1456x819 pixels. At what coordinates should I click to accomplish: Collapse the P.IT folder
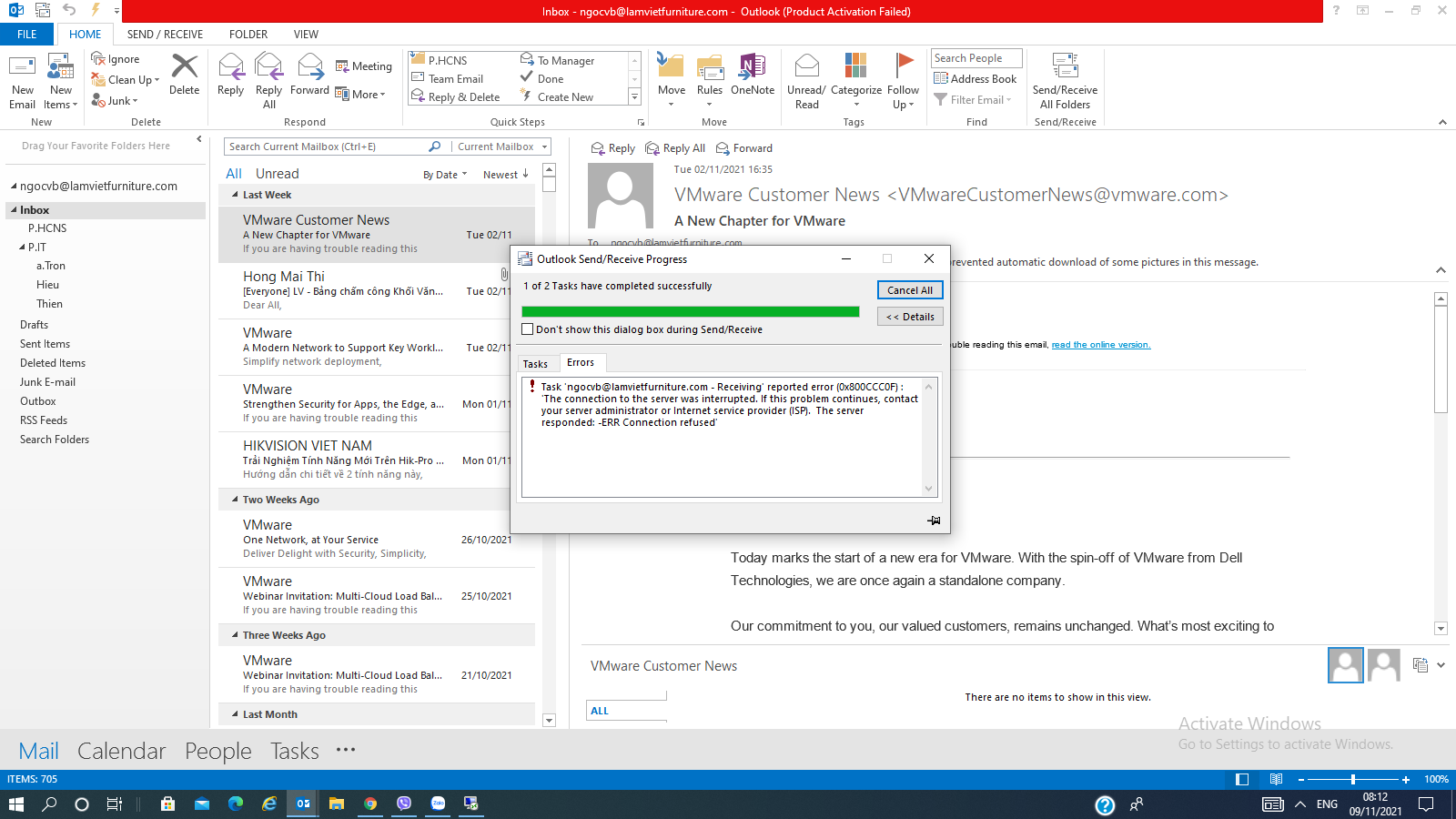coord(23,248)
